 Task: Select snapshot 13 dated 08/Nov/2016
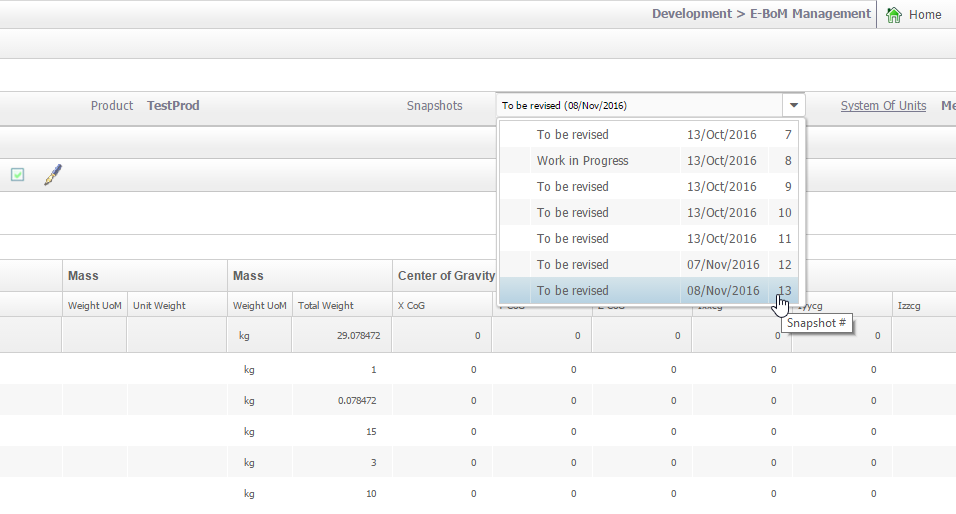click(x=650, y=291)
